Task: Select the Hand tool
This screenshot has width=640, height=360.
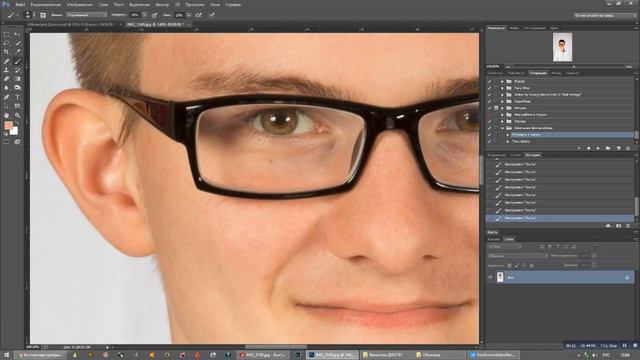Action: pos(7,116)
